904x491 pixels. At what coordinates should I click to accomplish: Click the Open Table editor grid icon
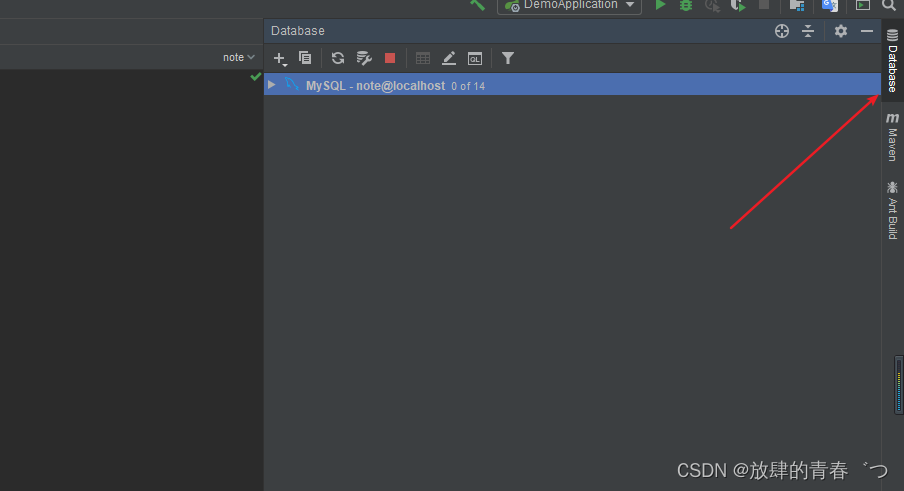423,58
